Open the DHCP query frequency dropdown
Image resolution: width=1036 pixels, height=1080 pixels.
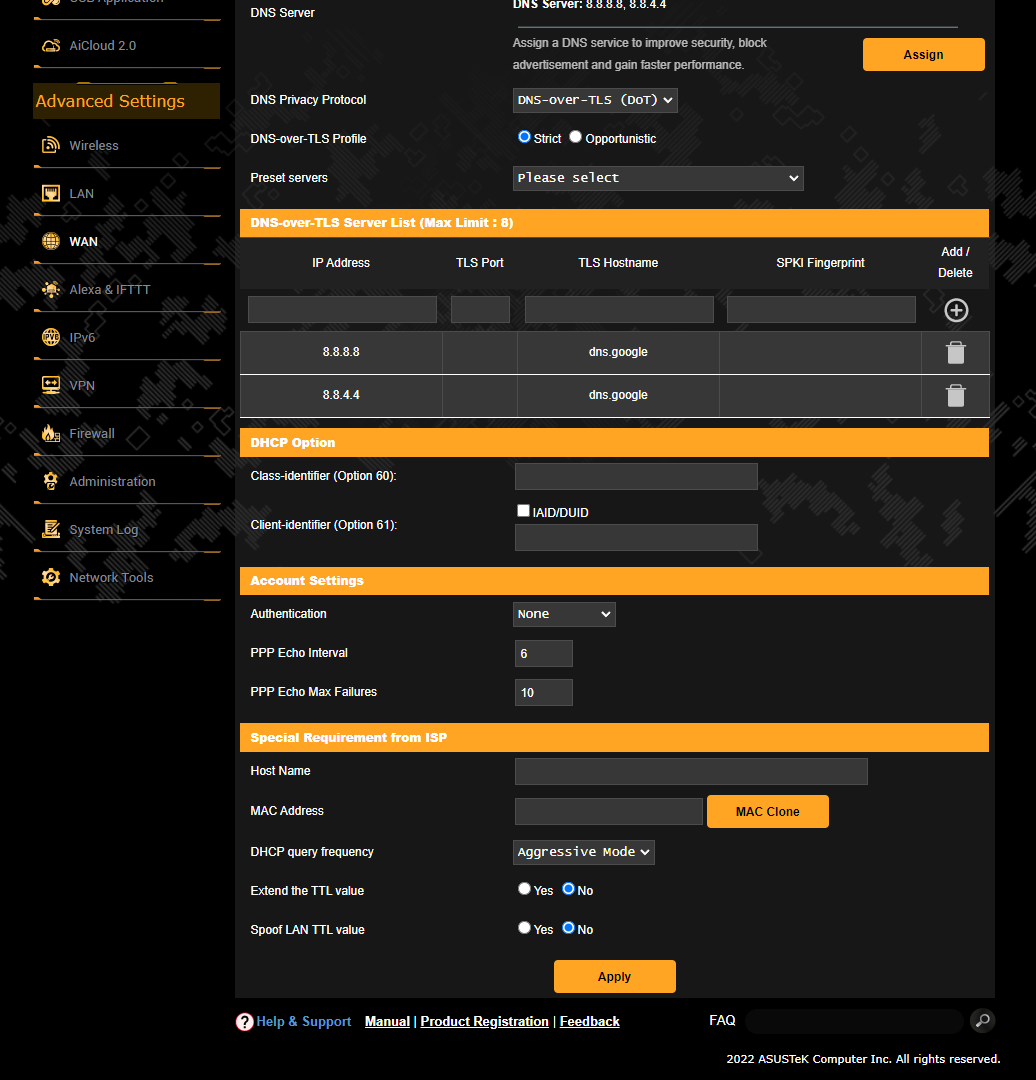583,852
